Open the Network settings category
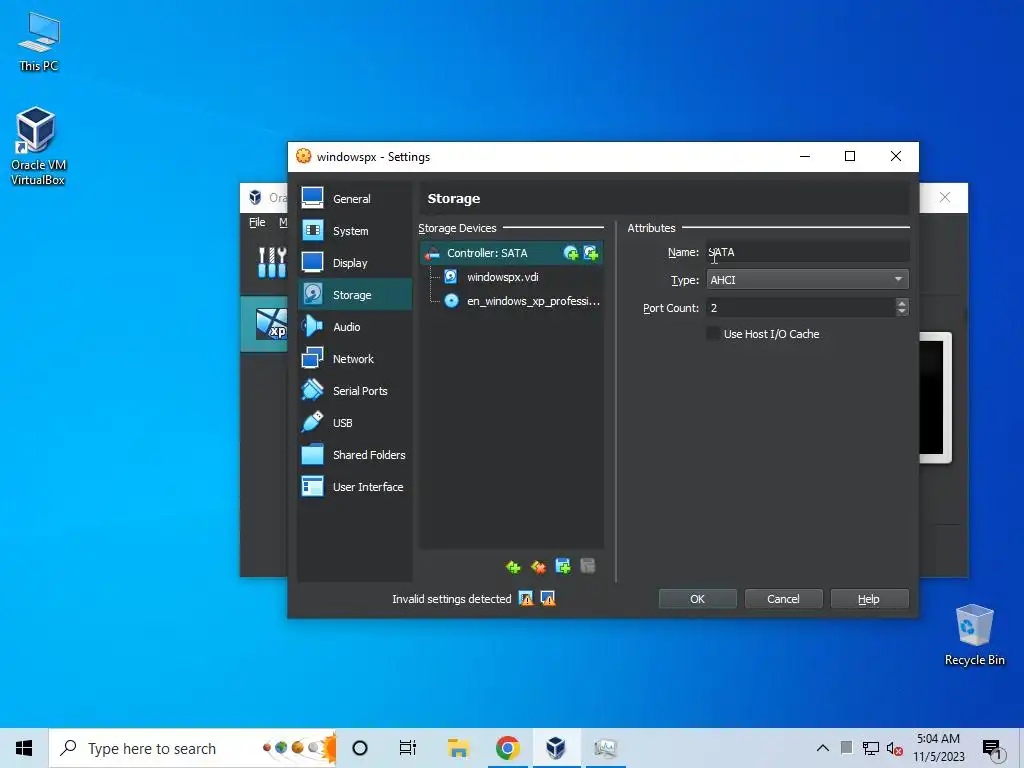This screenshot has height=768, width=1024. tap(355, 359)
